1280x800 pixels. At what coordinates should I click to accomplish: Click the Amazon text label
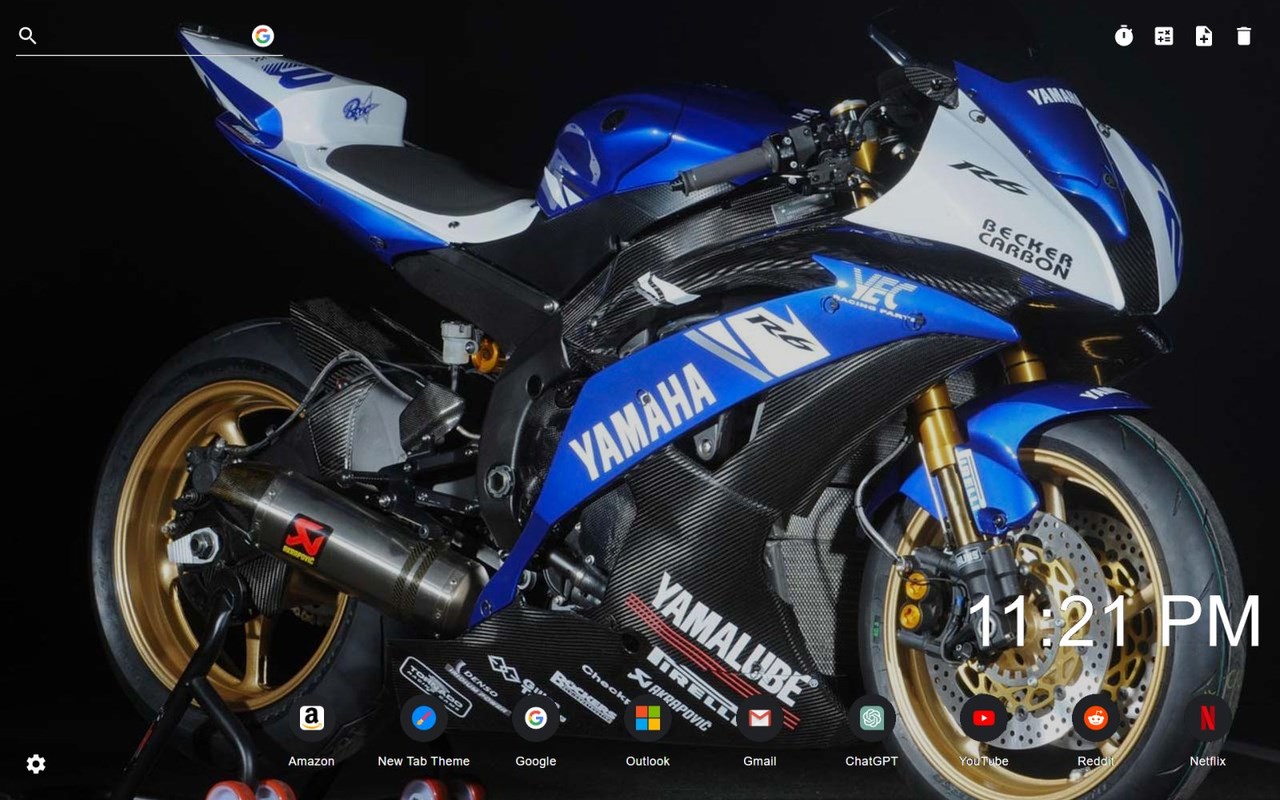pyautogui.click(x=312, y=761)
